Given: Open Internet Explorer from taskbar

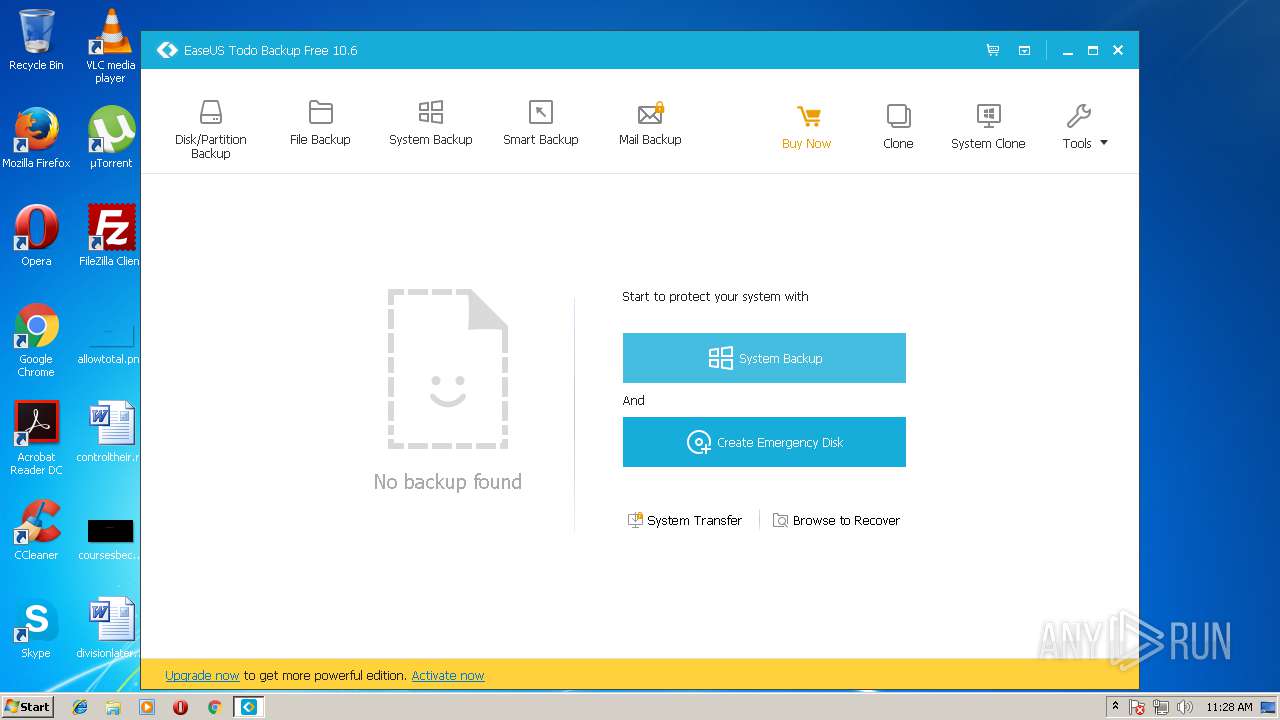Looking at the screenshot, I should 80,707.
